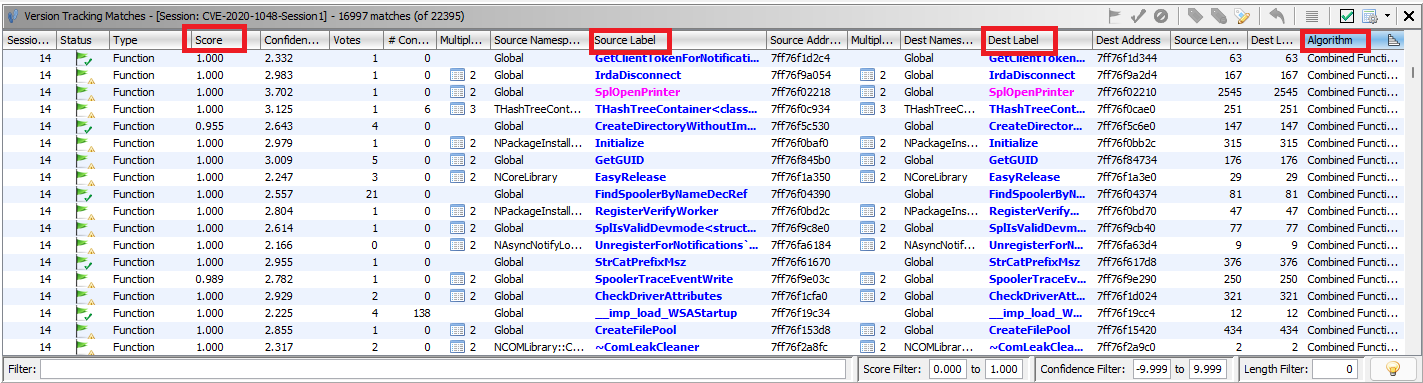This screenshot has width=1423, height=383.
Task: Click status flag icon in IrdaDisconnect row
Action: click(85, 75)
